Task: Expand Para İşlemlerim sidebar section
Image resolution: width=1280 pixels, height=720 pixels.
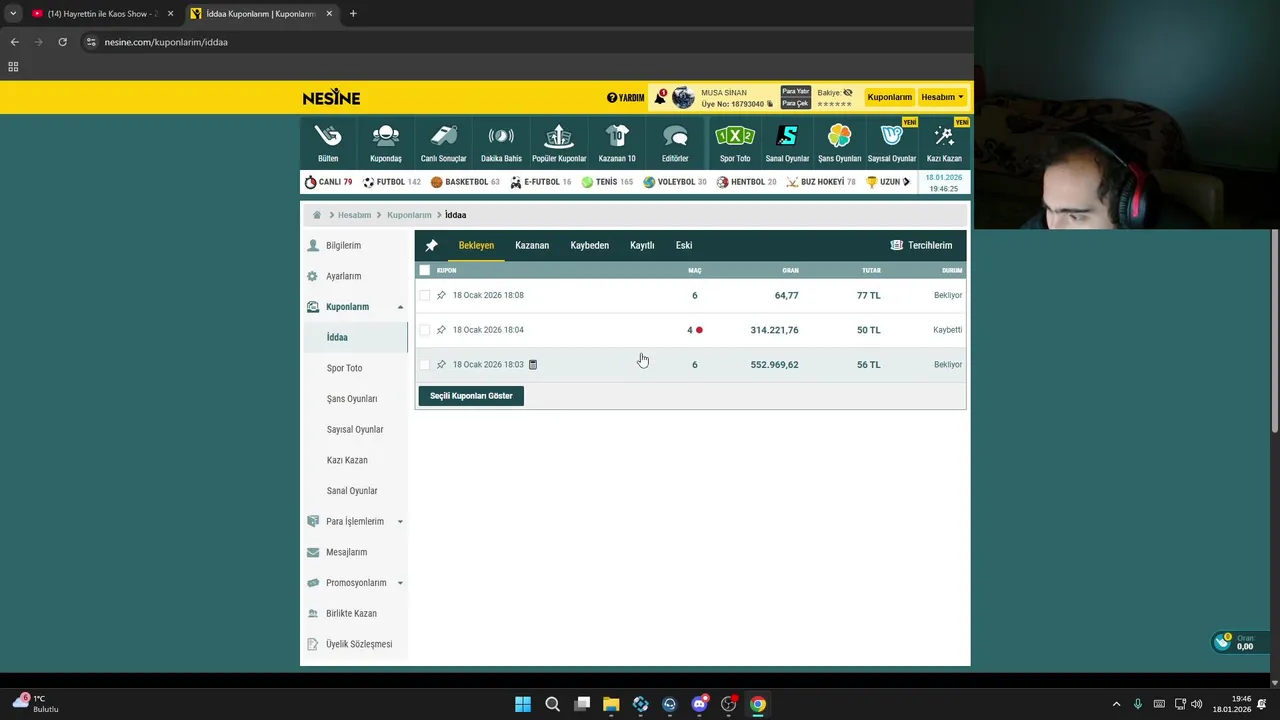Action: (x=400, y=521)
